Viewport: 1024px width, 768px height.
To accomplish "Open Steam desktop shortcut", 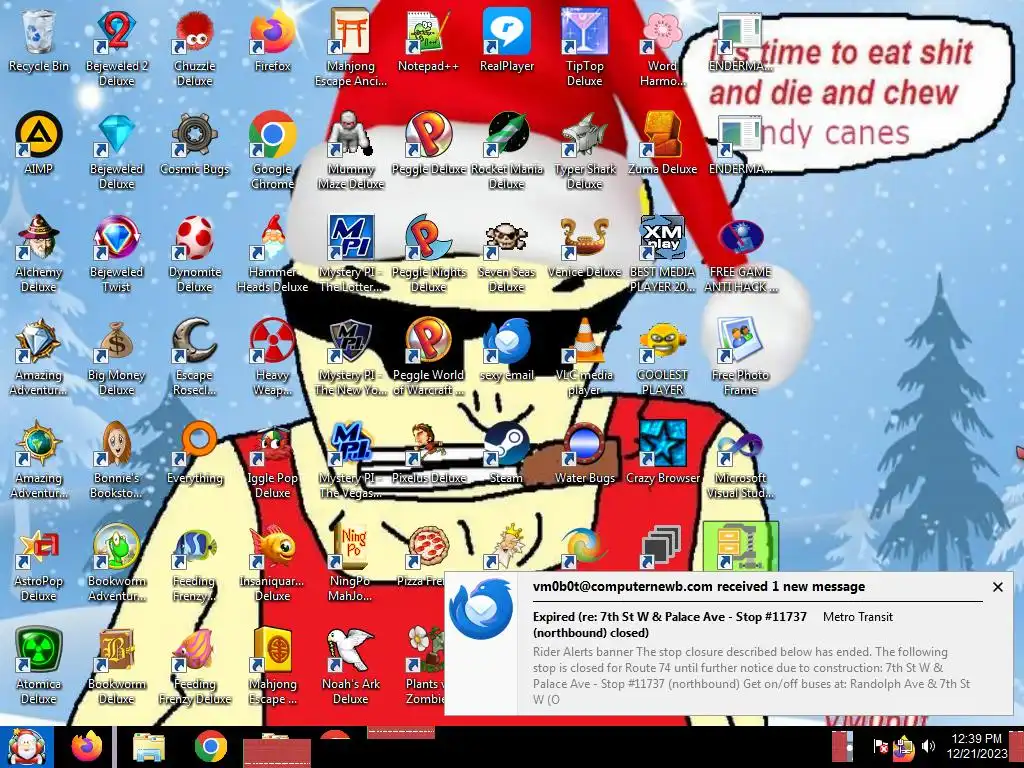I will [x=507, y=453].
